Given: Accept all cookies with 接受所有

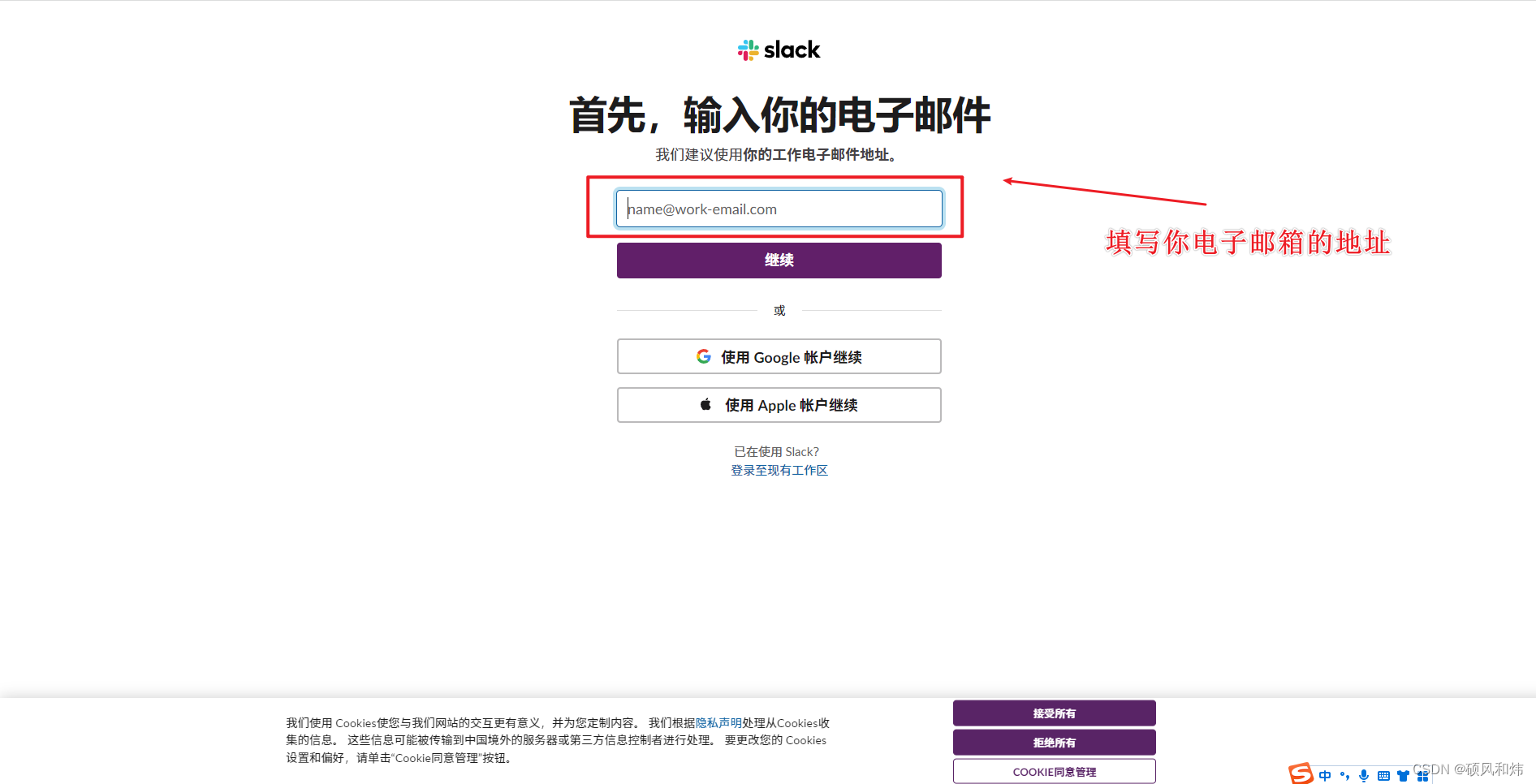Looking at the screenshot, I should [x=1054, y=713].
